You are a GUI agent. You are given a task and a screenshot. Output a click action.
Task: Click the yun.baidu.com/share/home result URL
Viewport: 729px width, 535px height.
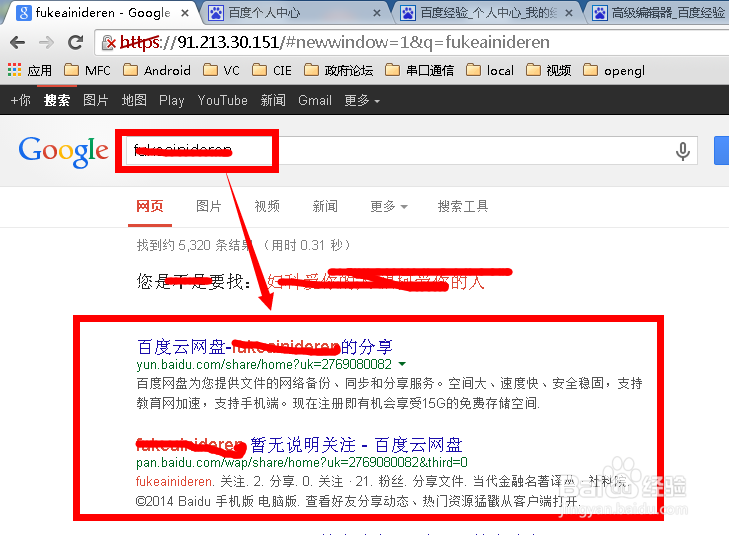264,364
